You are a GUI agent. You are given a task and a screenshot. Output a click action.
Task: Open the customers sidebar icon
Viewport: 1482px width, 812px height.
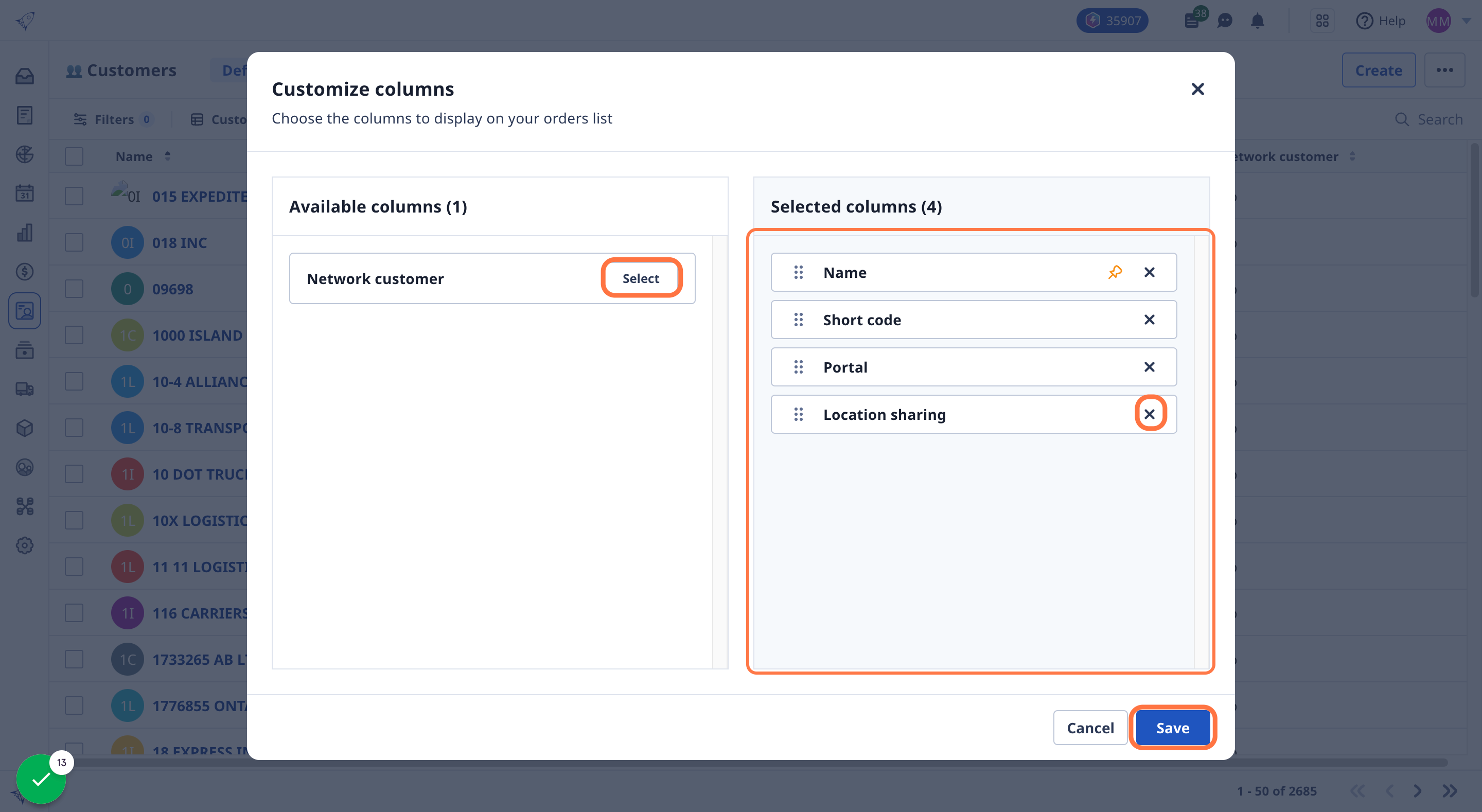(x=24, y=311)
